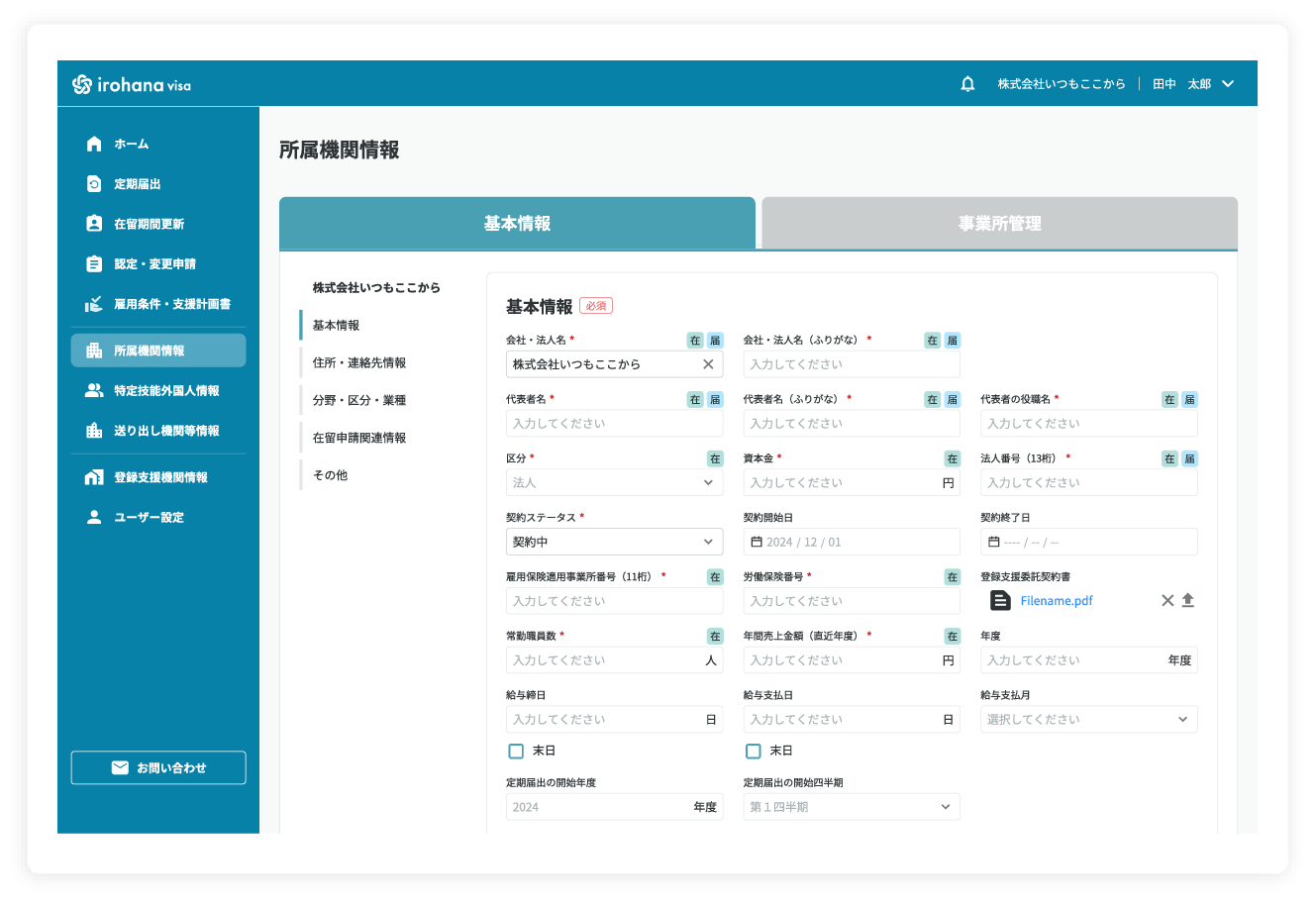The height and width of the screenshot is (908, 1316).
Task: Click the 代表者名 input field
Action: tap(614, 424)
